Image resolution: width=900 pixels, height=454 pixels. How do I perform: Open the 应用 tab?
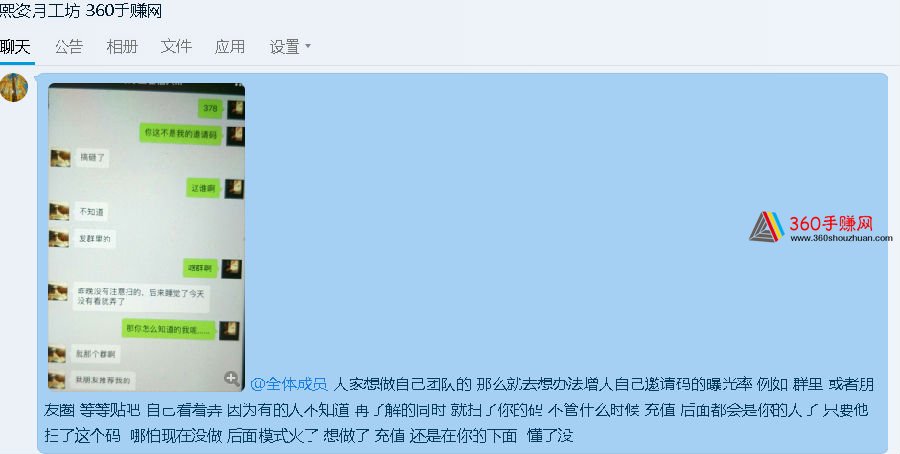point(230,46)
